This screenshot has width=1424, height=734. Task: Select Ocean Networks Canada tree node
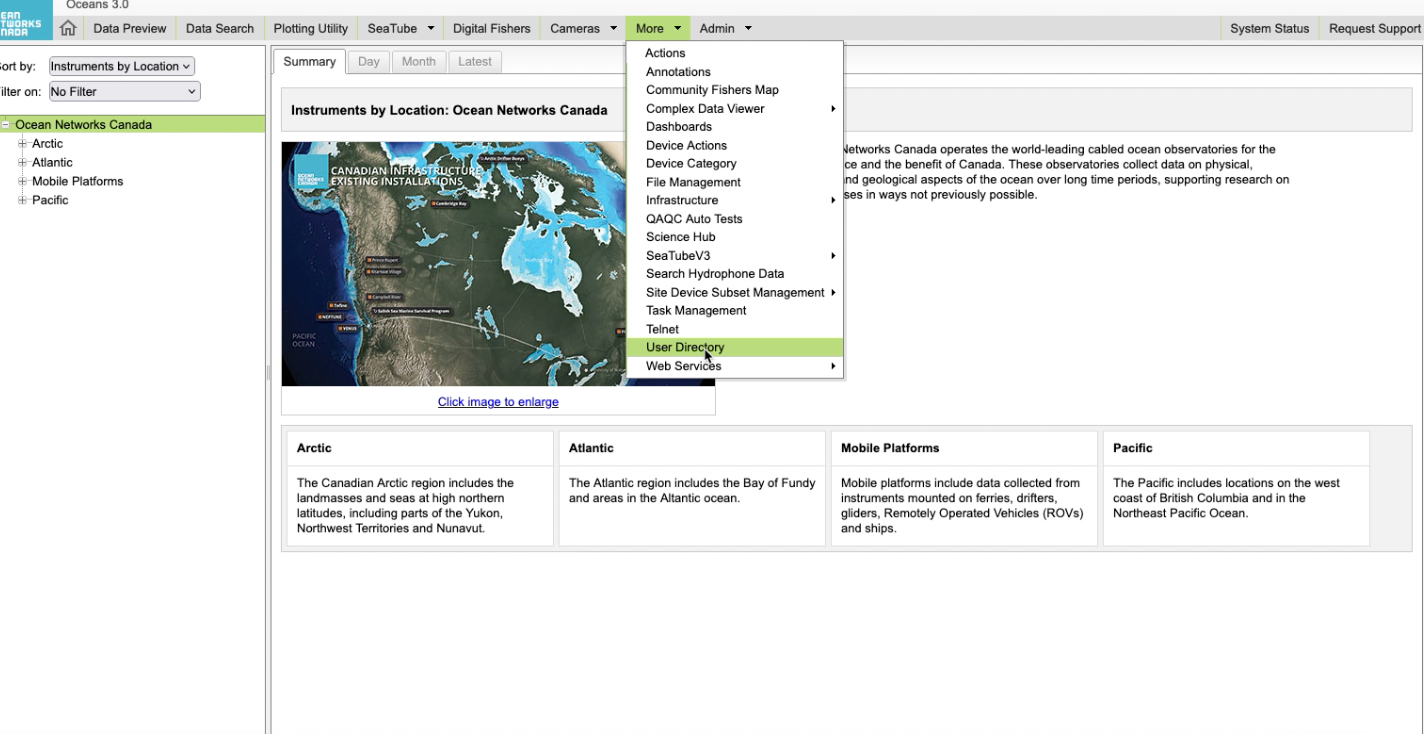[84, 125]
